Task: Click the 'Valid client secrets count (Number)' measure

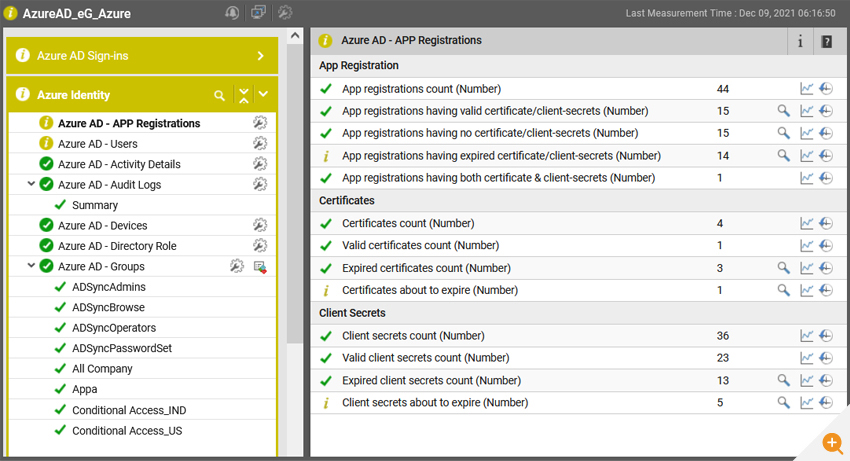Action: [x=426, y=358]
